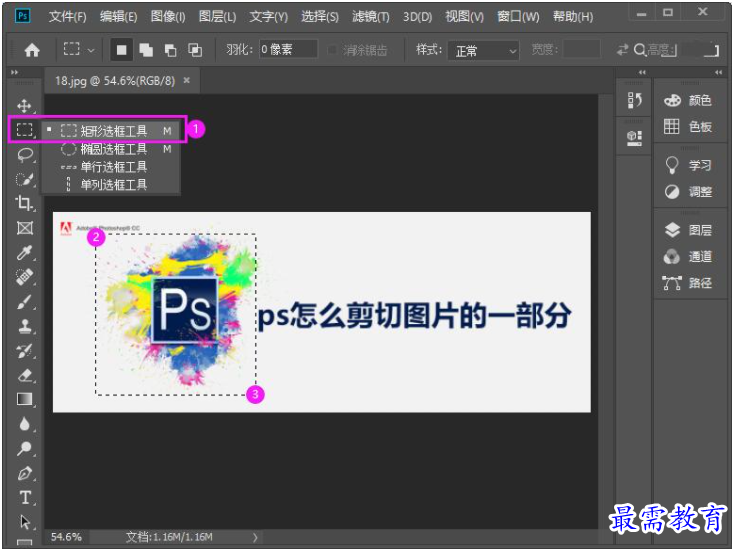Open the 帮助(H) menu

[573, 17]
